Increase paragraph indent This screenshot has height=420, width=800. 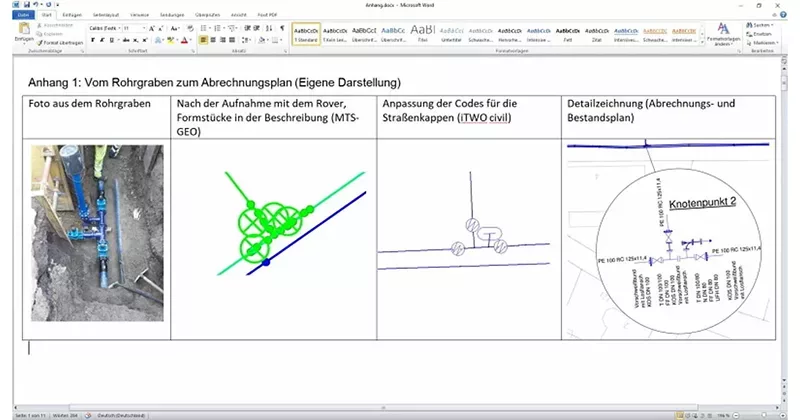click(257, 29)
